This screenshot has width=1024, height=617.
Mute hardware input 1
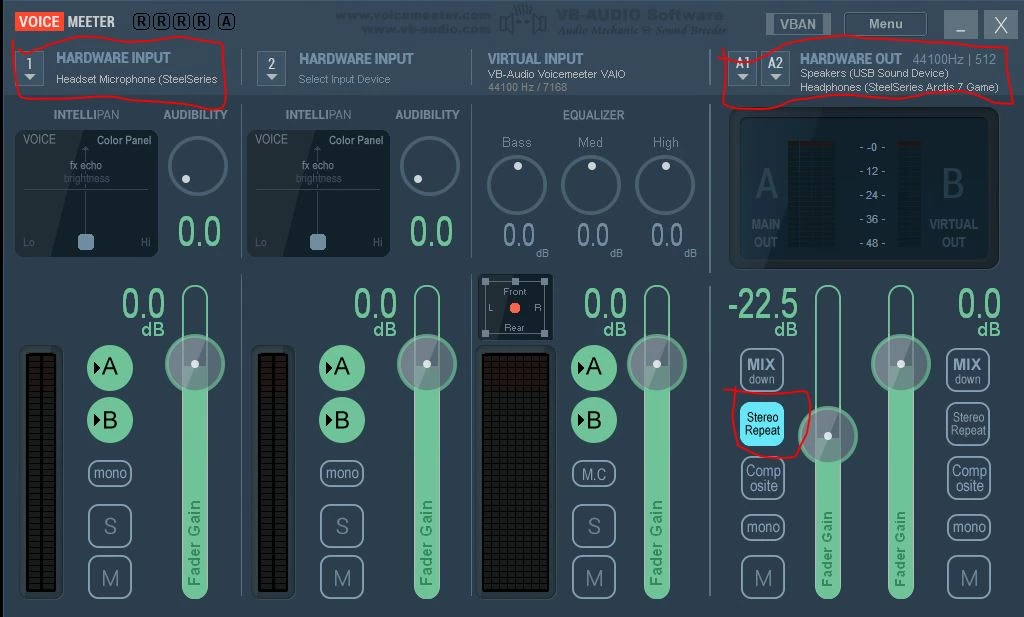[x=110, y=577]
